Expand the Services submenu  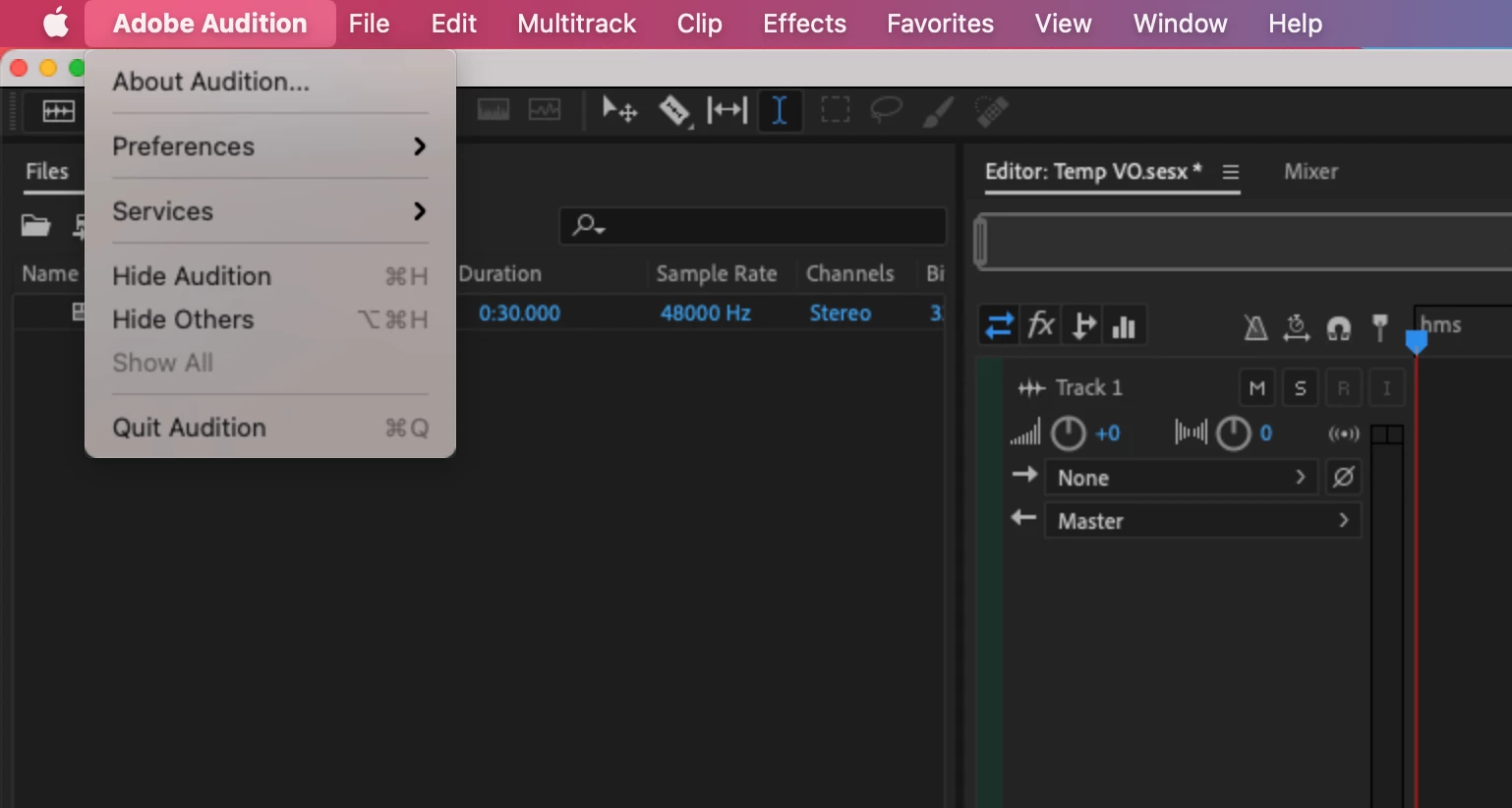point(270,211)
